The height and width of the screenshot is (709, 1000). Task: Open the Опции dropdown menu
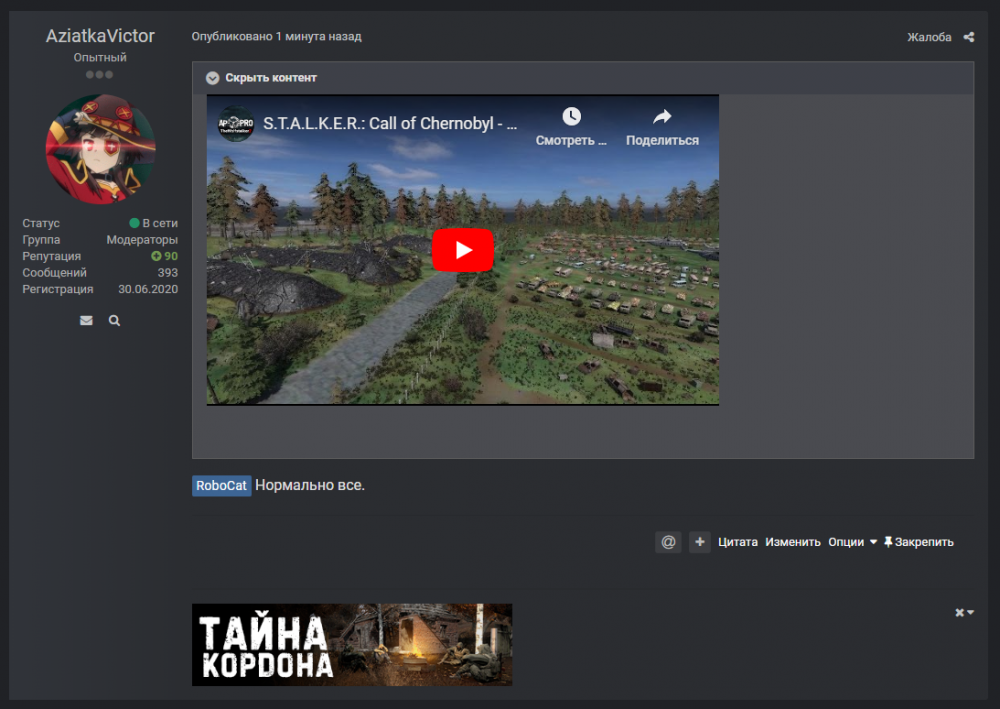pos(852,542)
